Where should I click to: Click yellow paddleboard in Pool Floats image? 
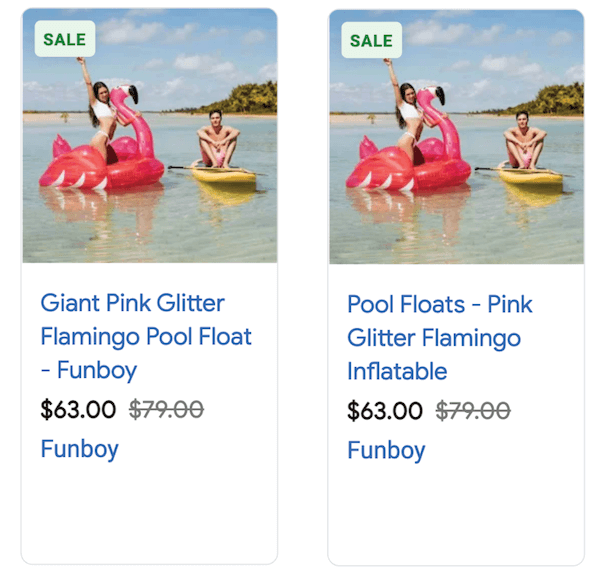click(x=530, y=175)
